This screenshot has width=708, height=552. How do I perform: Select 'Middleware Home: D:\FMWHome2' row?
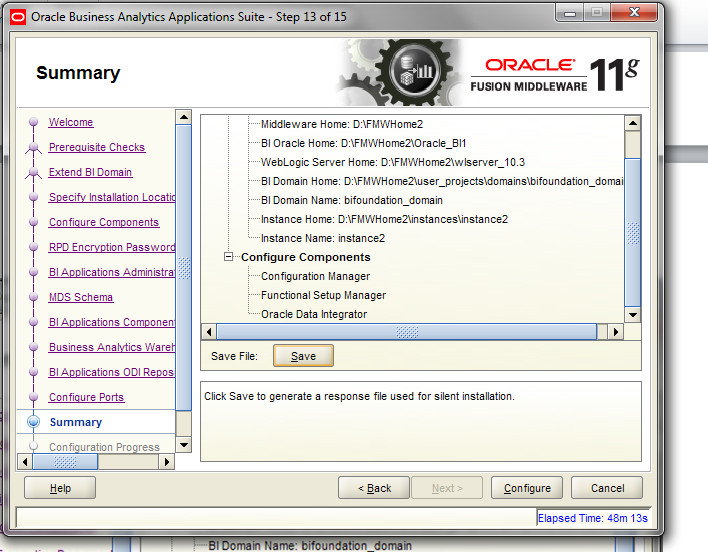(342, 124)
